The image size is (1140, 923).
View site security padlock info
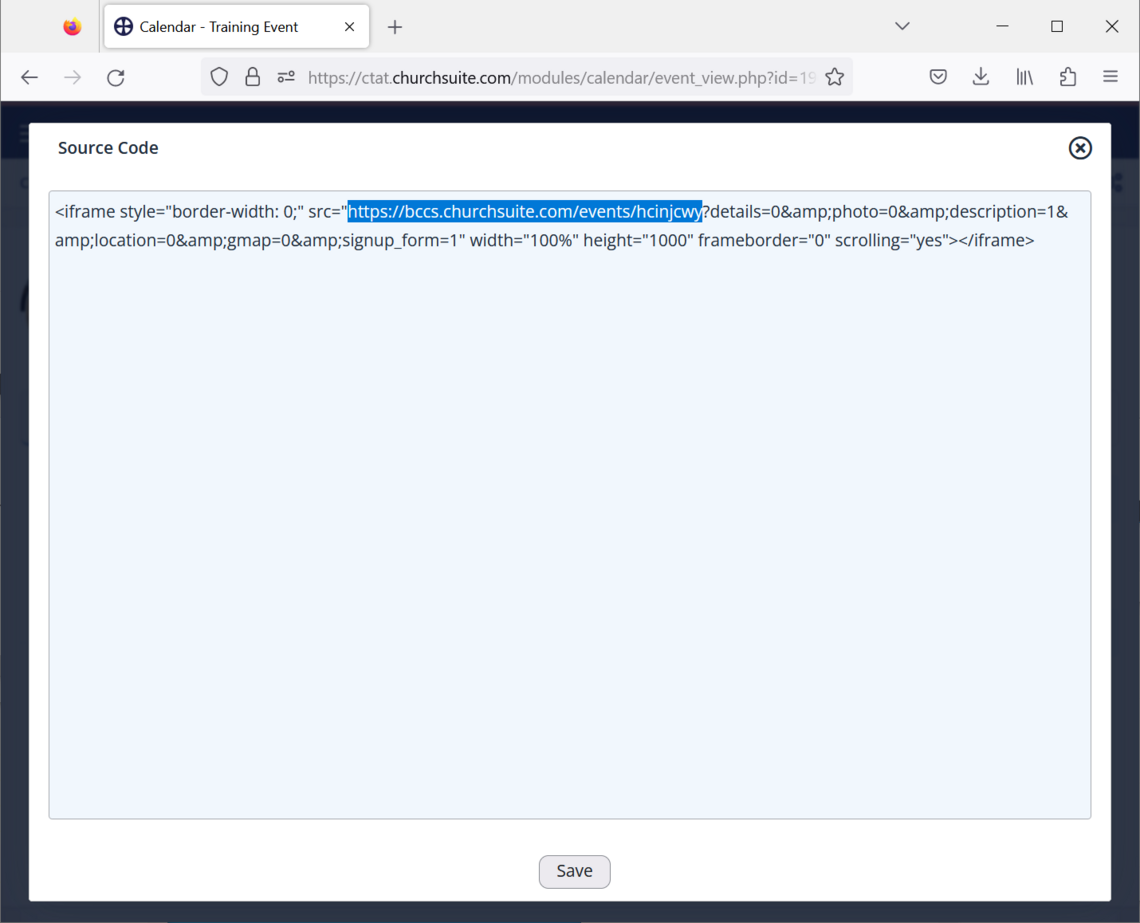(x=252, y=77)
